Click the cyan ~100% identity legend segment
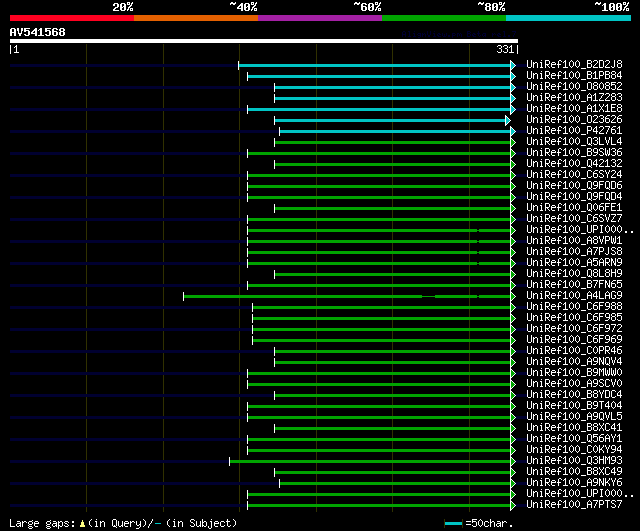This screenshot has height=531, width=640. pos(569,18)
